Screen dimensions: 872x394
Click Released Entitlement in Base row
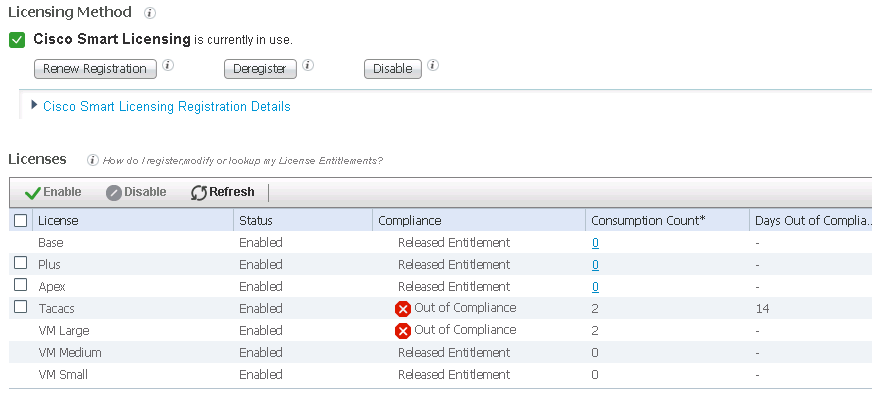pos(454,243)
